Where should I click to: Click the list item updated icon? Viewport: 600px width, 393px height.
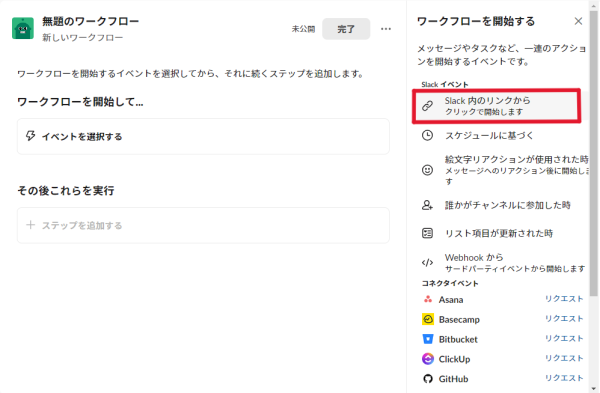427,233
